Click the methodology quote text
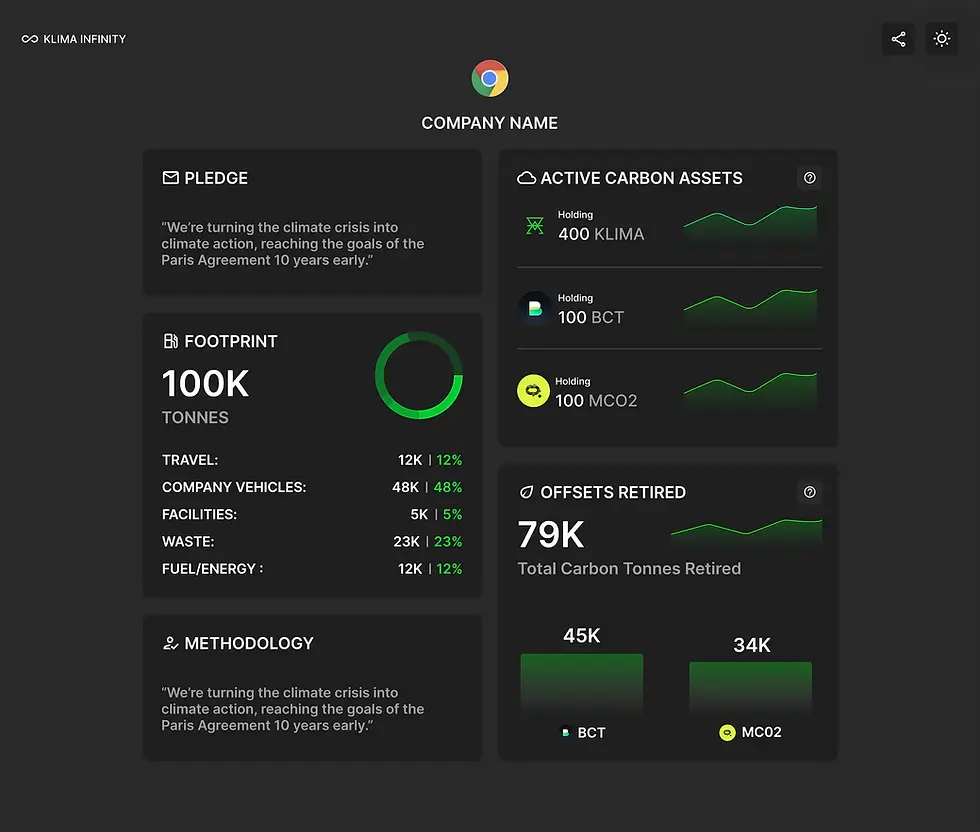980x832 pixels. [x=292, y=709]
